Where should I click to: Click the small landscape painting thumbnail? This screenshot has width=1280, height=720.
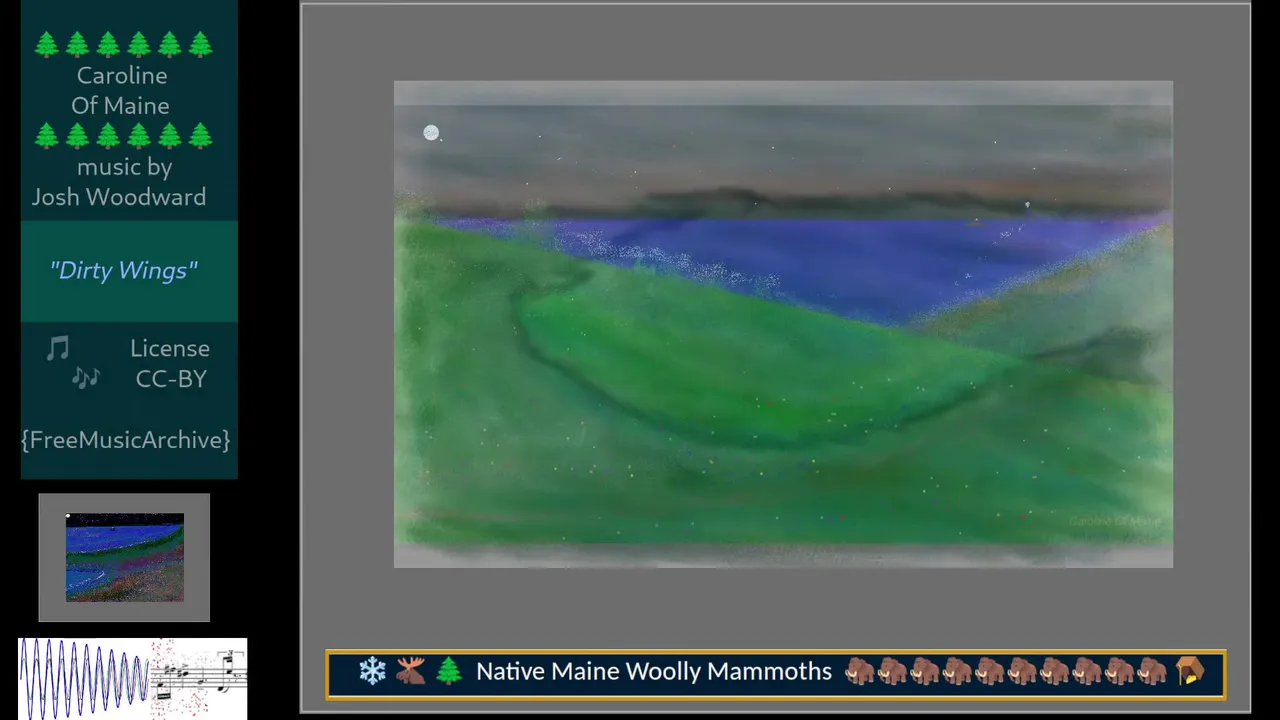tap(124, 557)
